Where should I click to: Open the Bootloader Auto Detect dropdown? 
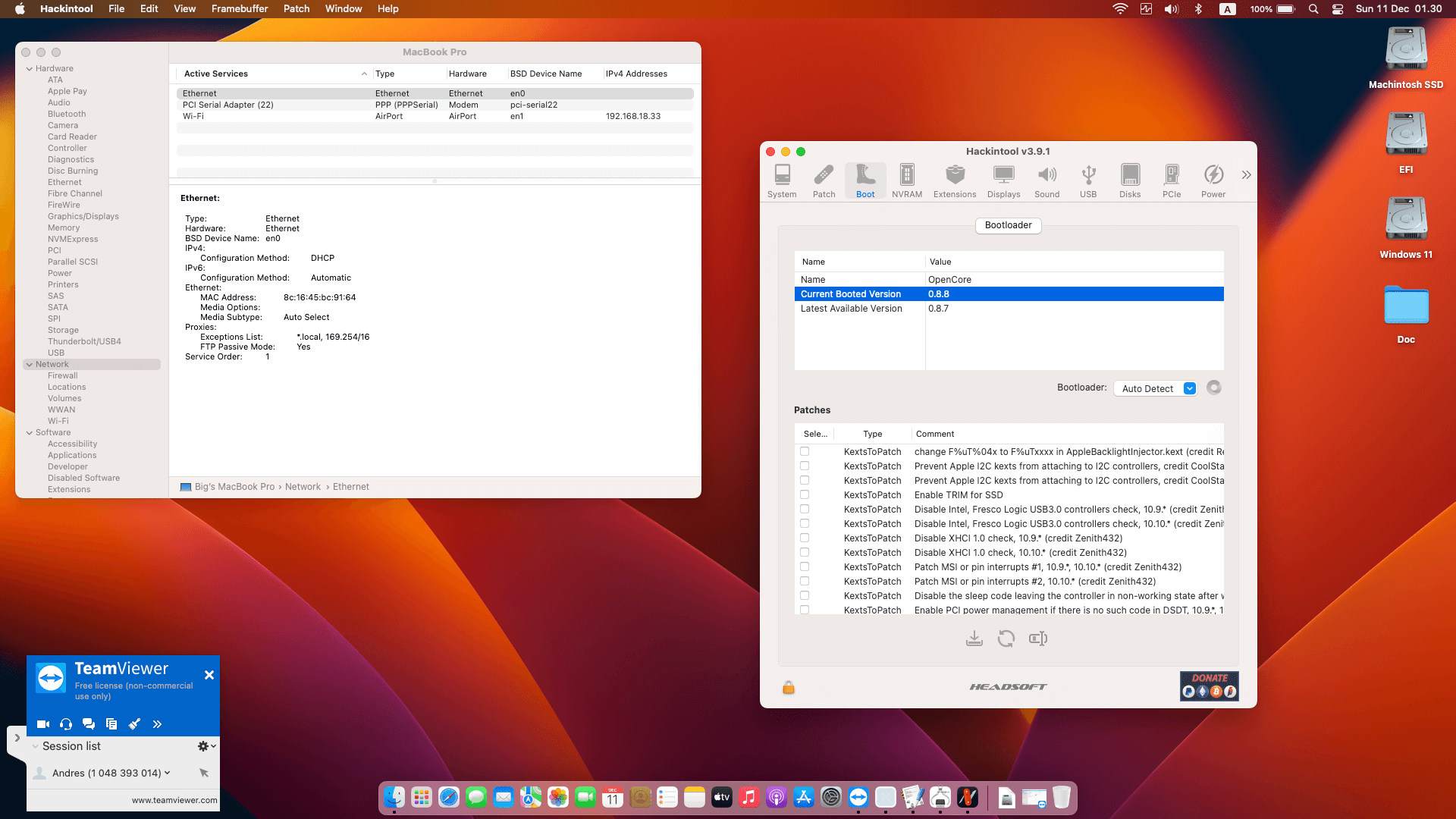(1155, 388)
